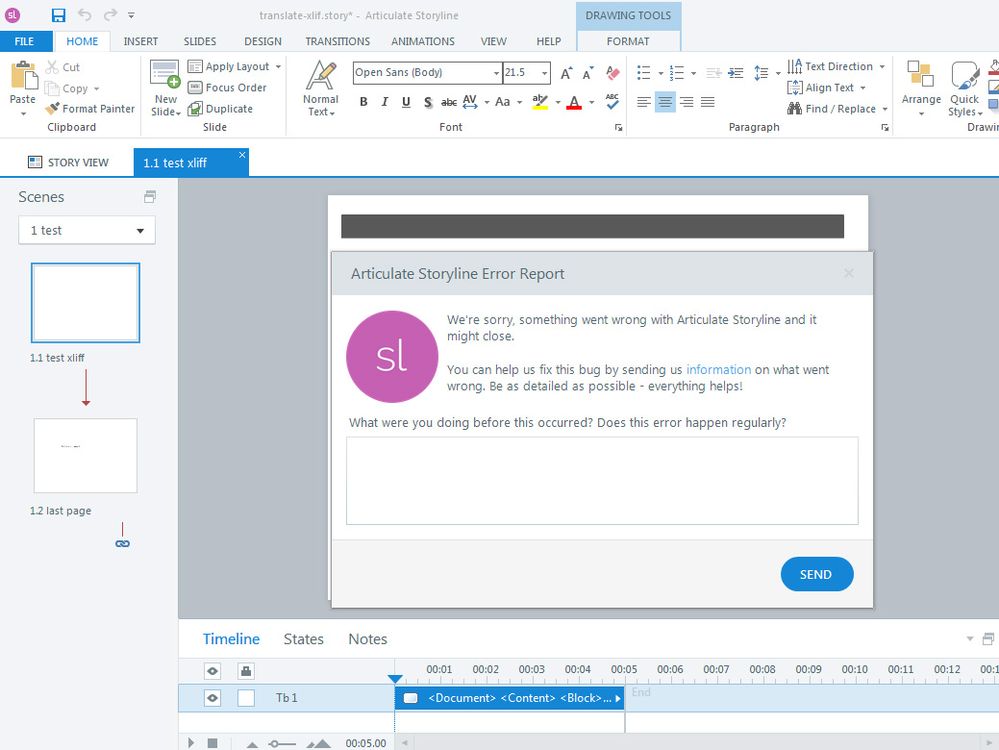Switch to the DESIGN ribbon tab
999x750 pixels.
tap(262, 41)
